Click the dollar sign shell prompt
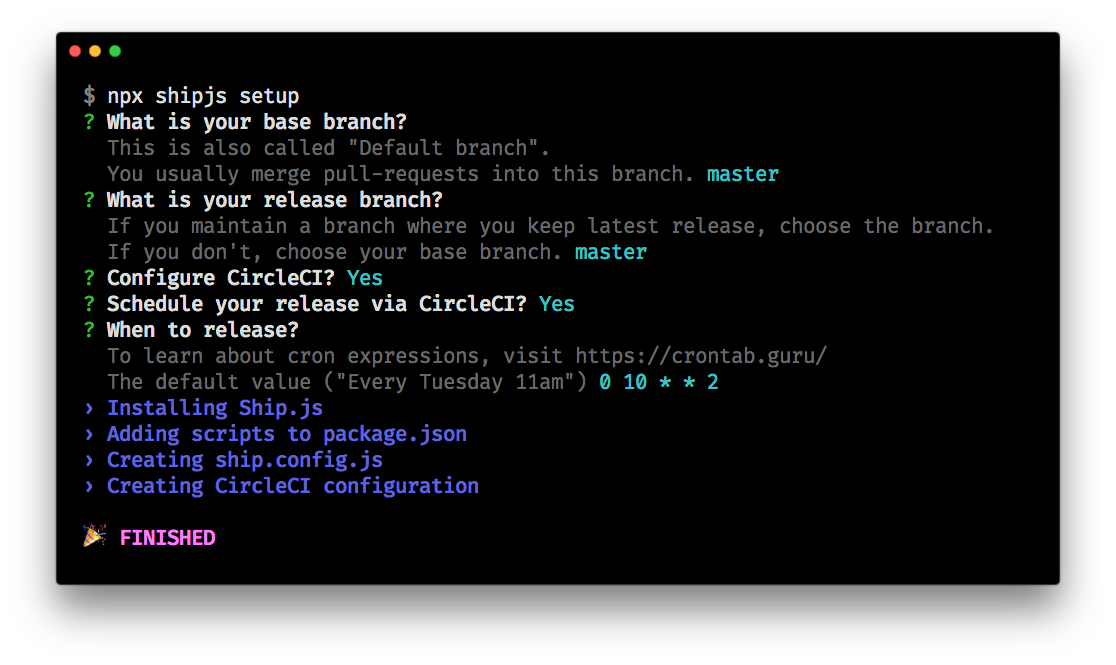 coord(89,95)
